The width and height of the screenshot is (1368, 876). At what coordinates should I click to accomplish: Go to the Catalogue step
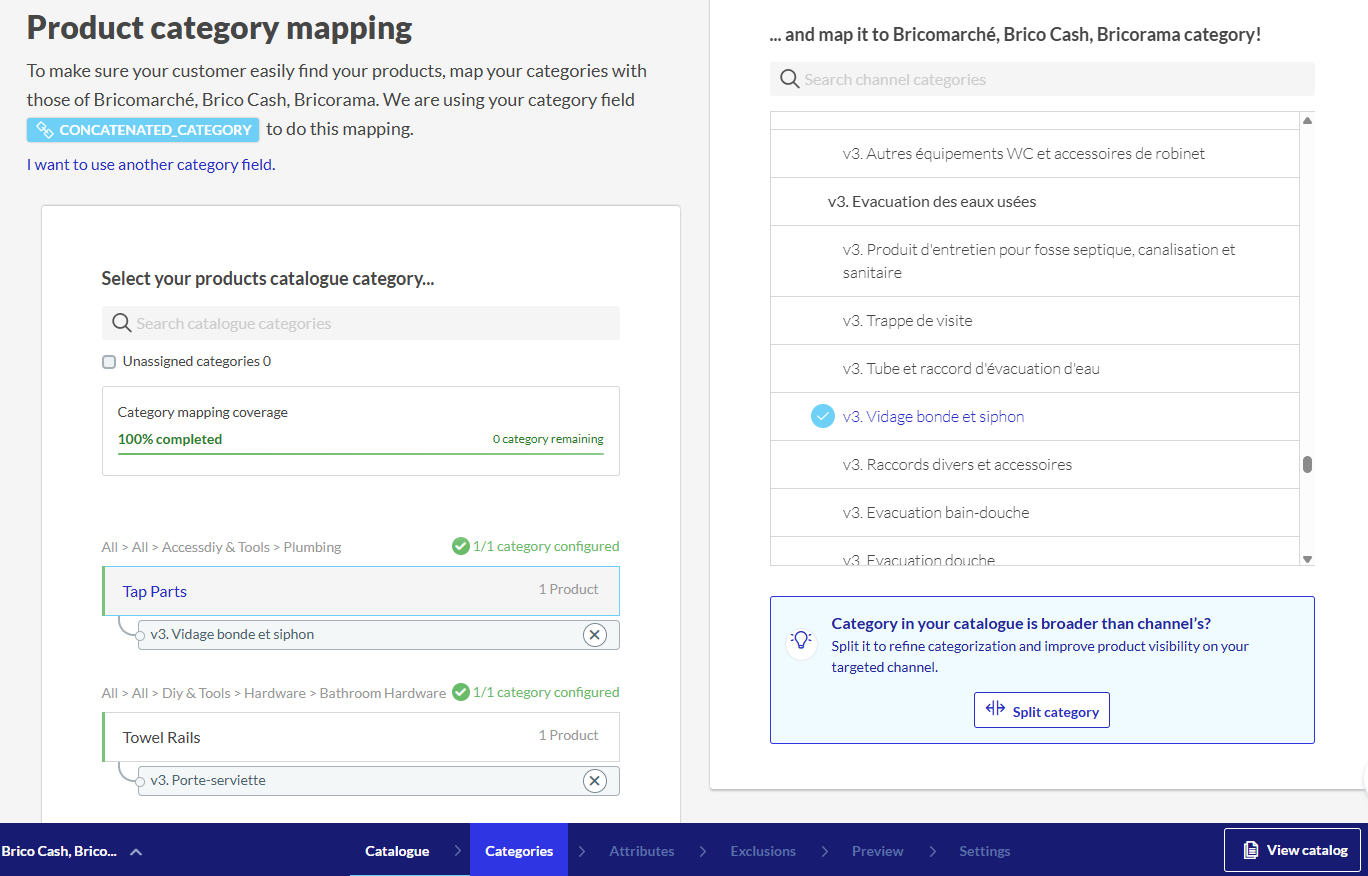click(x=397, y=851)
